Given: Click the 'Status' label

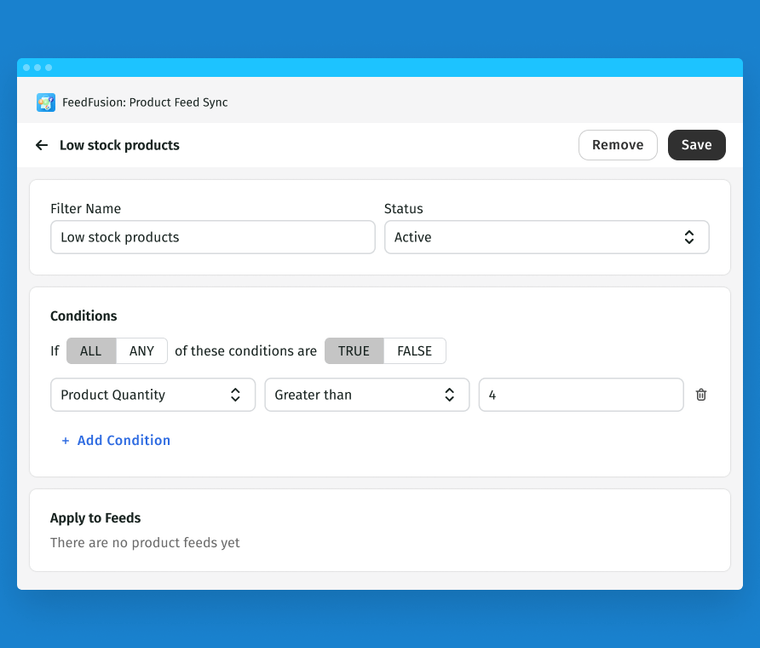Looking at the screenshot, I should click(x=403, y=209).
